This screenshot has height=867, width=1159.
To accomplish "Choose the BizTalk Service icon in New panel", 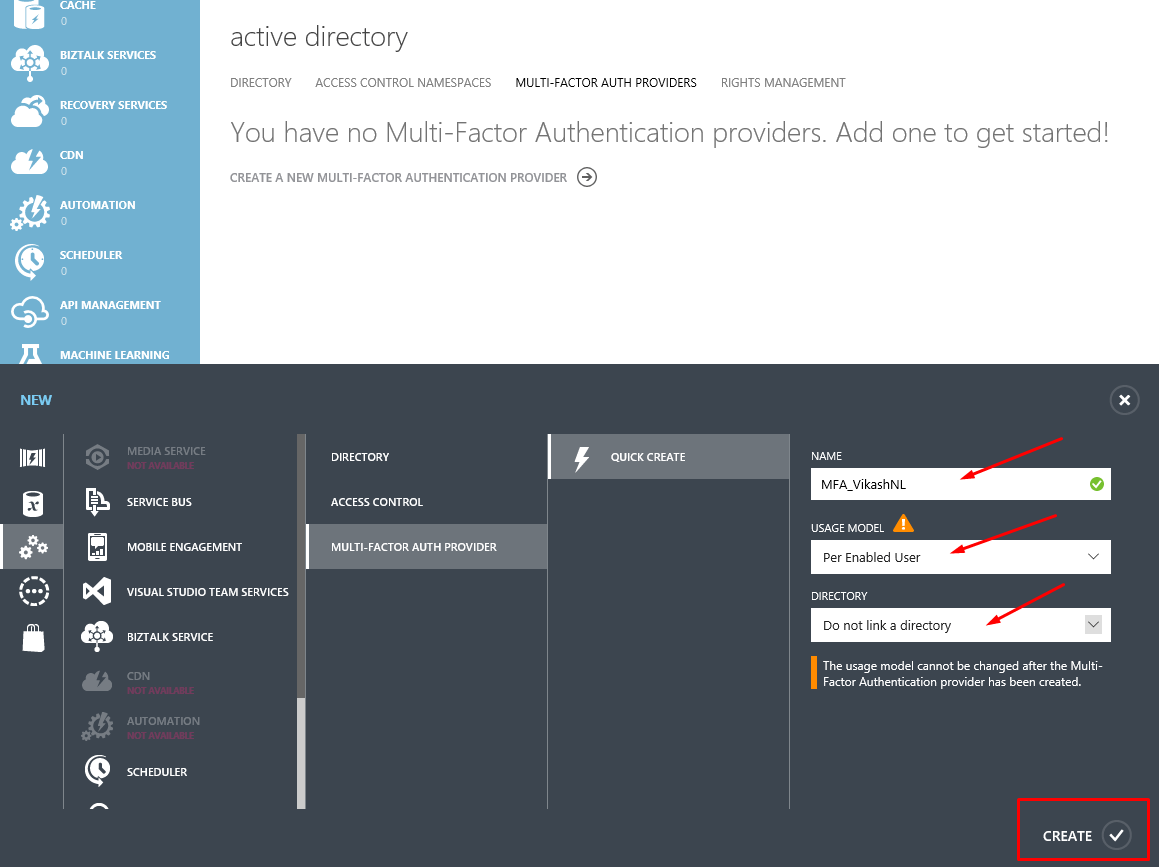I will point(97,636).
